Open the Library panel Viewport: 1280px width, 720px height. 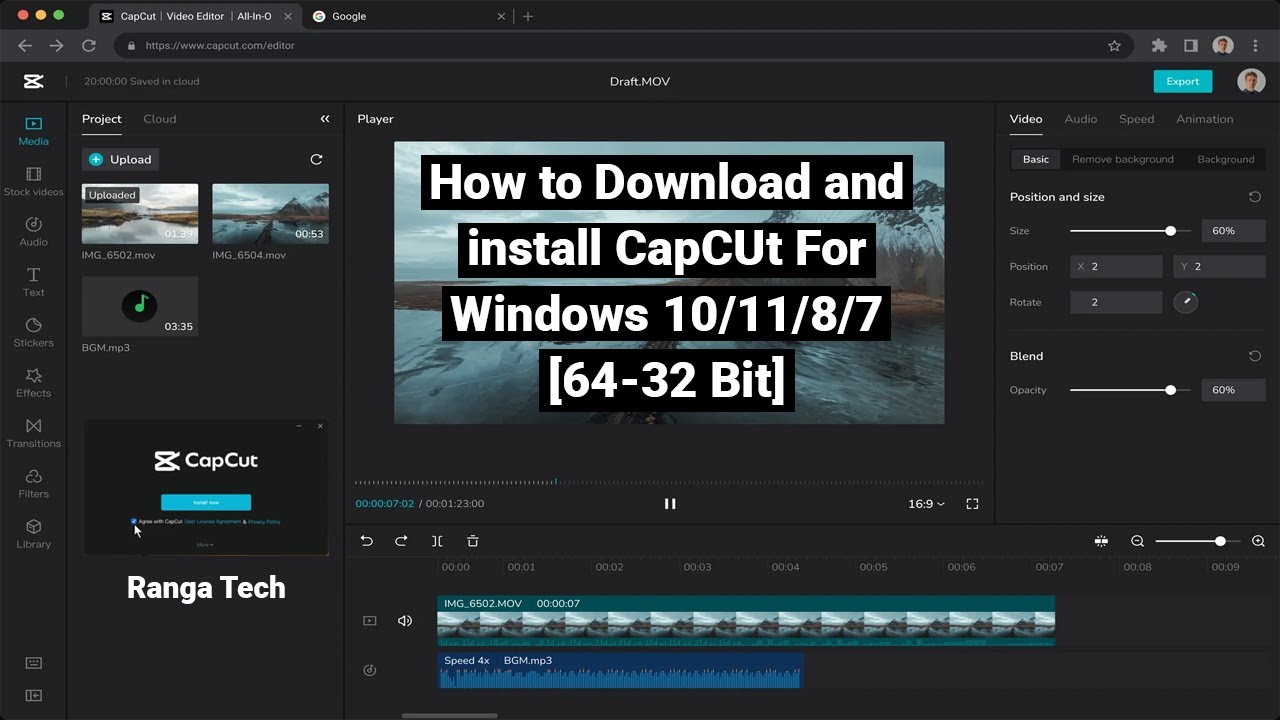point(33,534)
